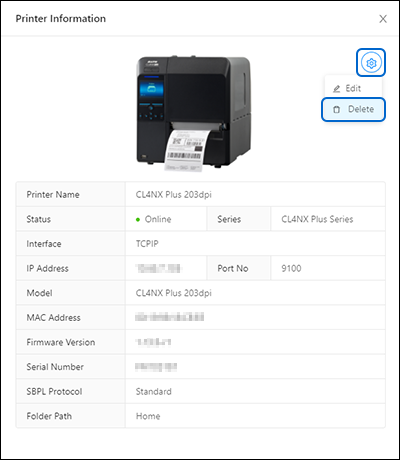Click the blurred IP Address value
This screenshot has width=400, height=460.
click(159, 268)
